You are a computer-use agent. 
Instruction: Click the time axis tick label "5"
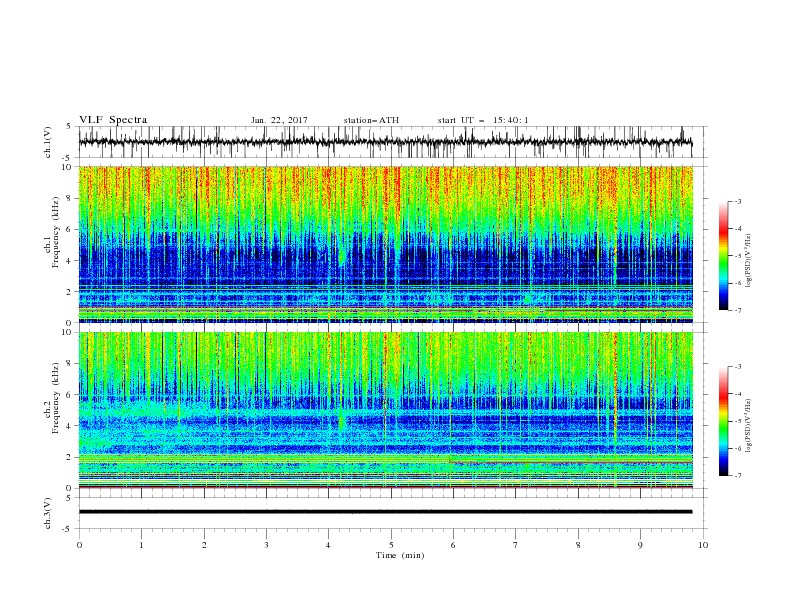[x=391, y=545]
